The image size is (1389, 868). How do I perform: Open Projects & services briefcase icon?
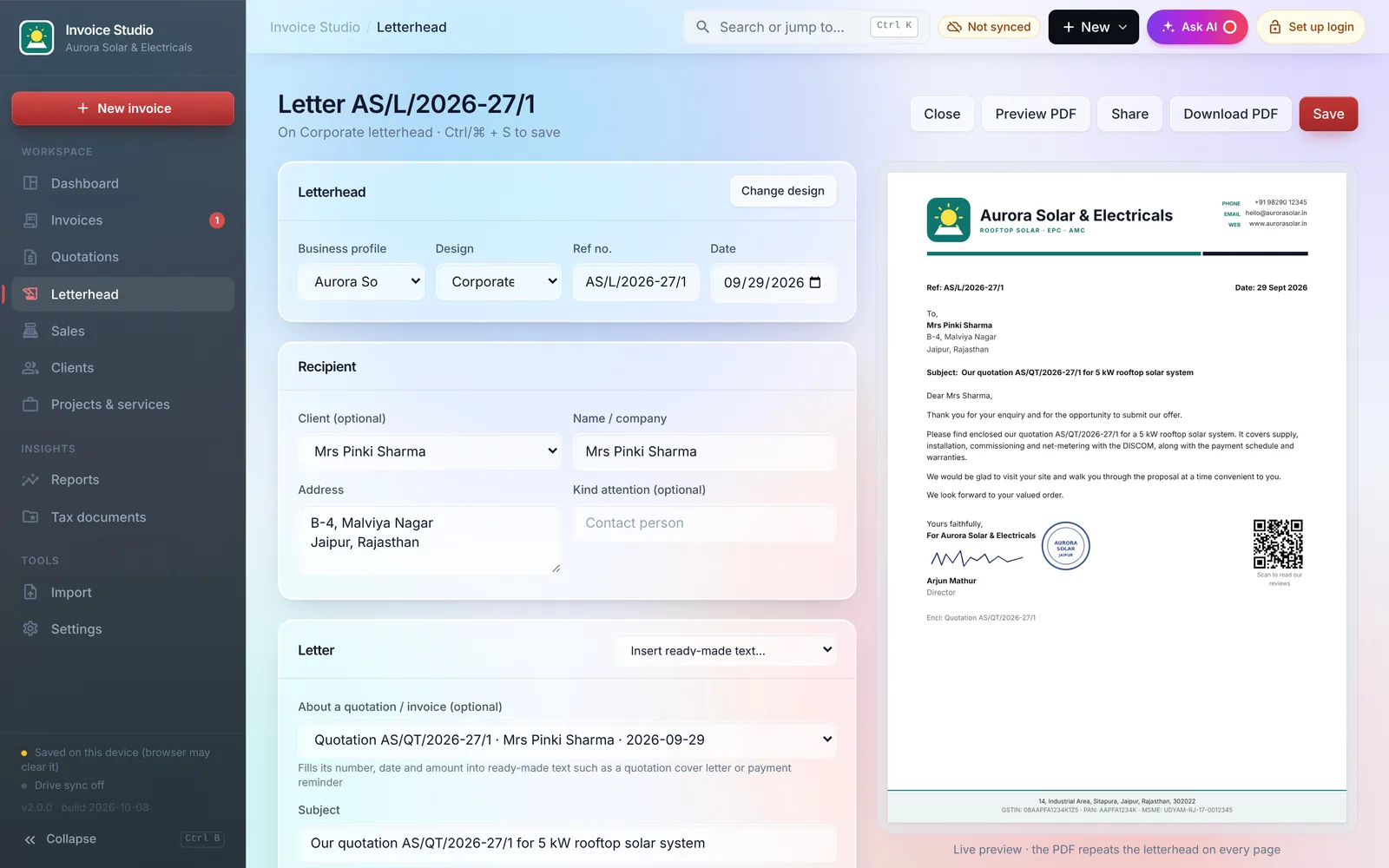[x=30, y=404]
